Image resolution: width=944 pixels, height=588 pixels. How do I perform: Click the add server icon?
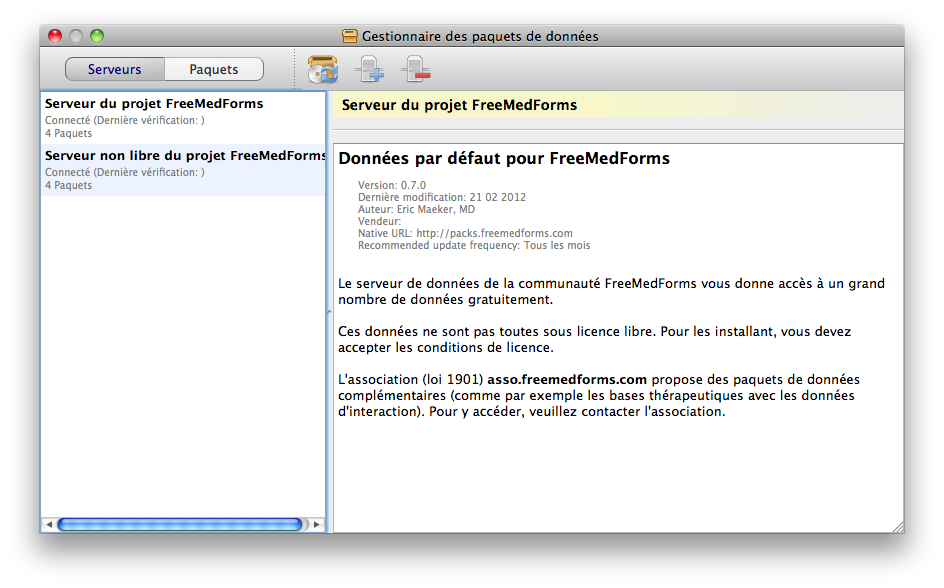369,69
